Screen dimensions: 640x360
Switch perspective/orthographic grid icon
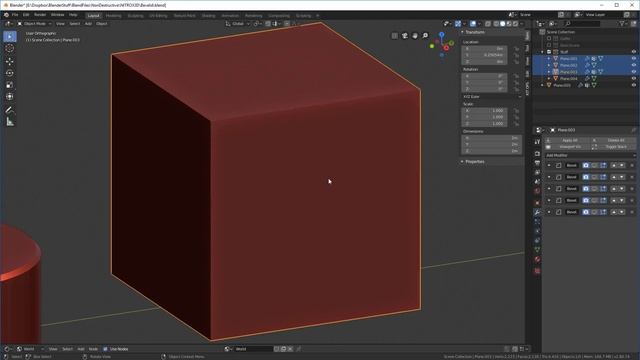[395, 36]
